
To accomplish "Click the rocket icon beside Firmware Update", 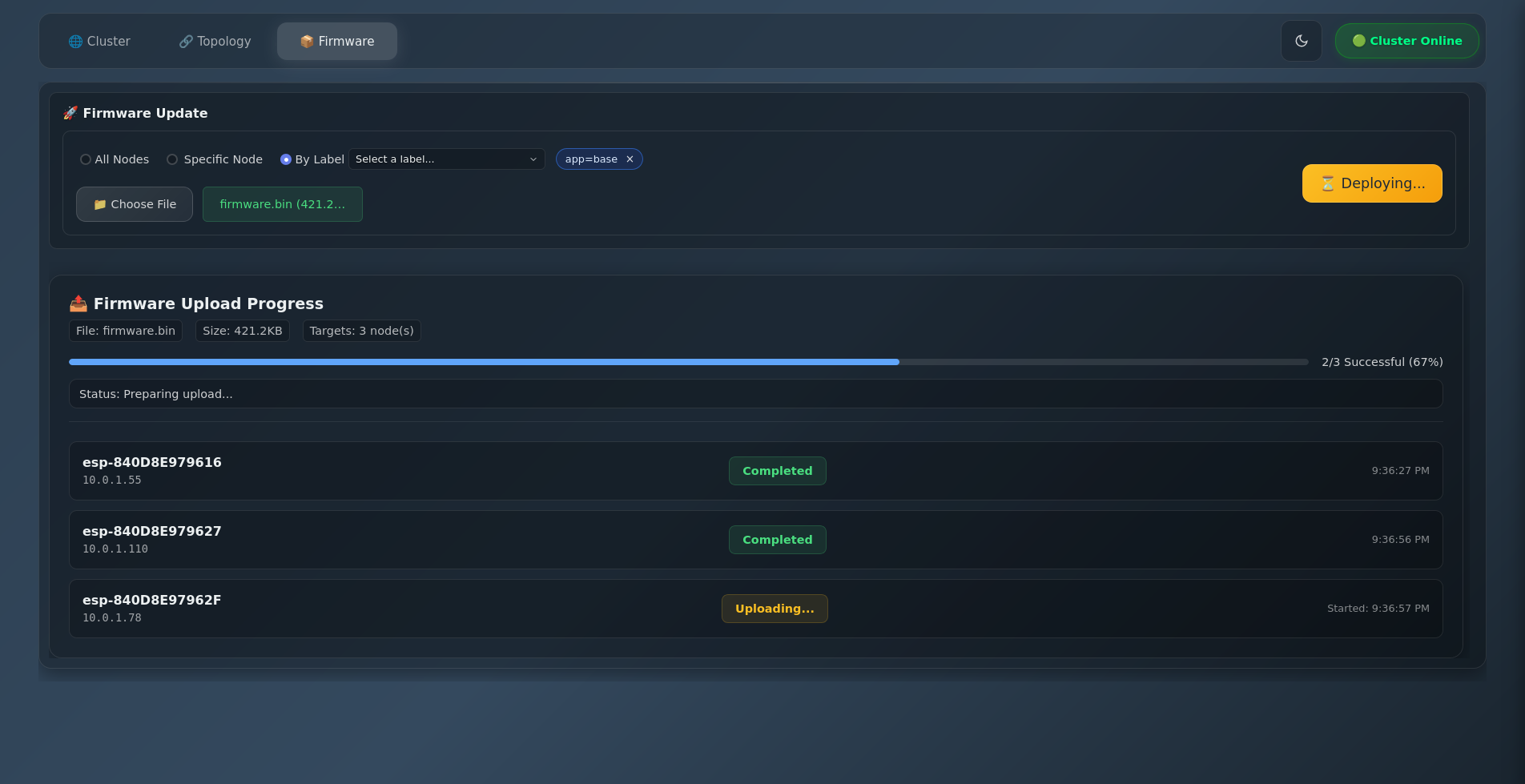I will click(70, 113).
